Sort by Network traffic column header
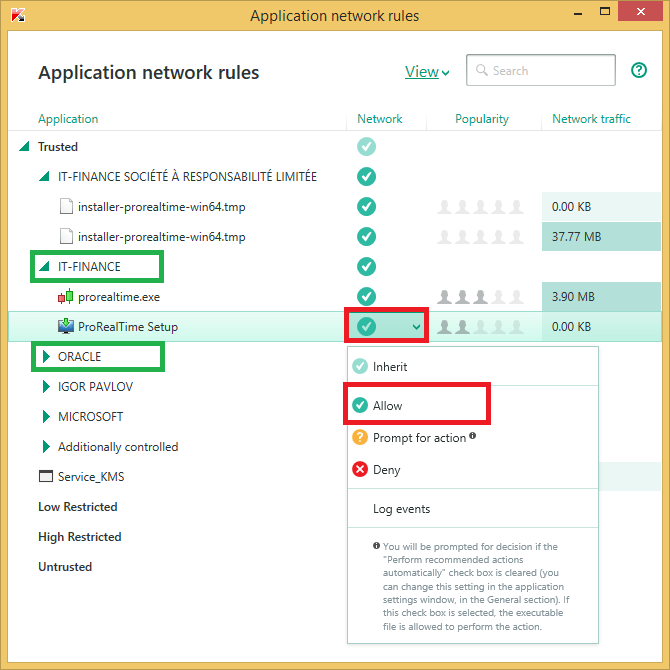Image resolution: width=670 pixels, height=670 pixels. tap(591, 118)
